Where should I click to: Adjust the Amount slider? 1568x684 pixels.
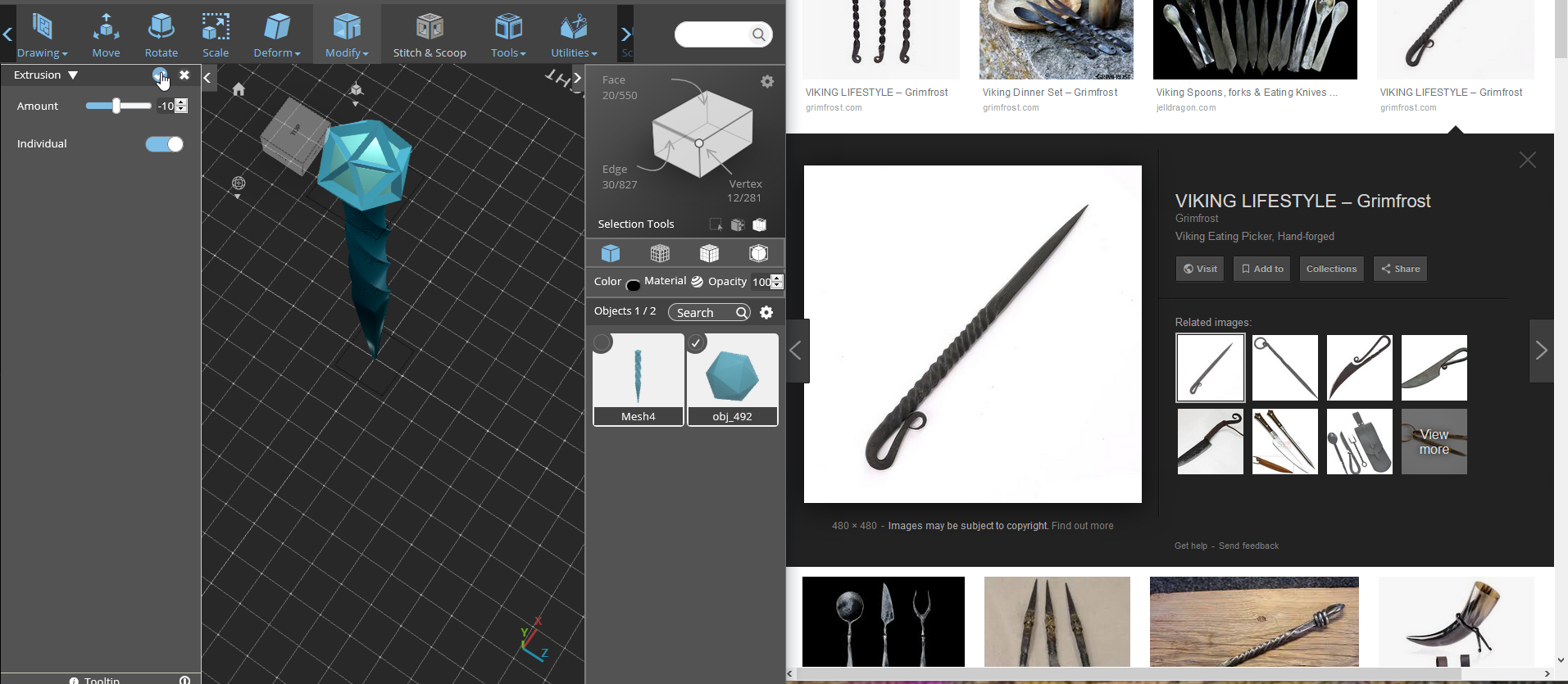tap(118, 106)
